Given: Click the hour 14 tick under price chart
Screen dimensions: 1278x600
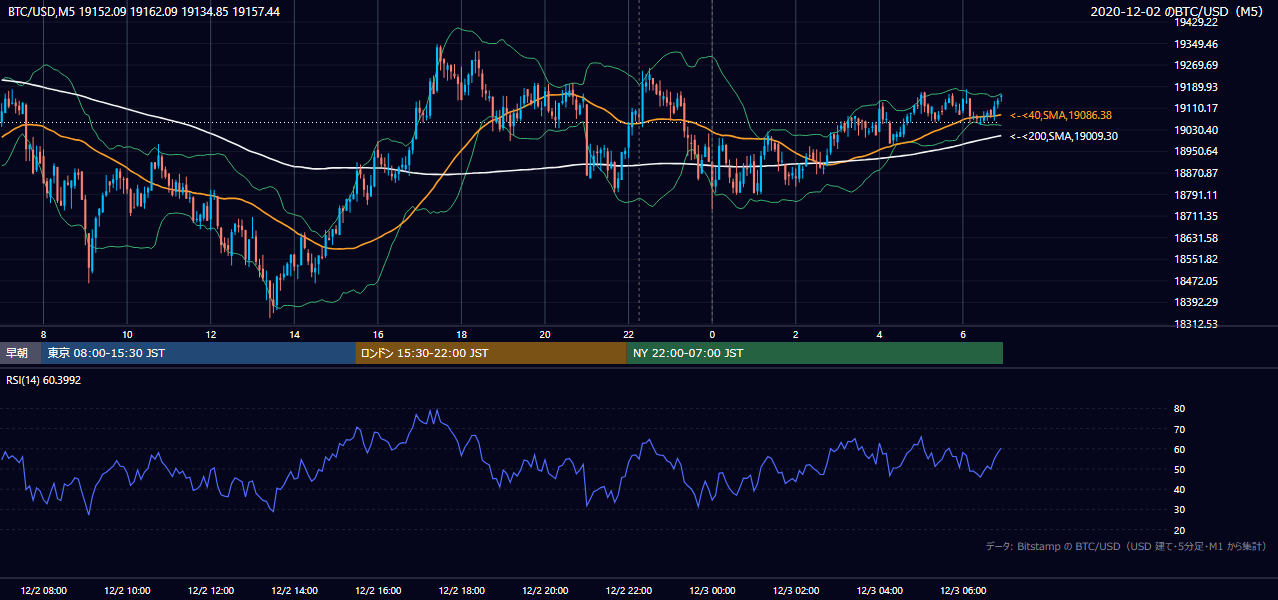Looking at the screenshot, I should (x=294, y=334).
